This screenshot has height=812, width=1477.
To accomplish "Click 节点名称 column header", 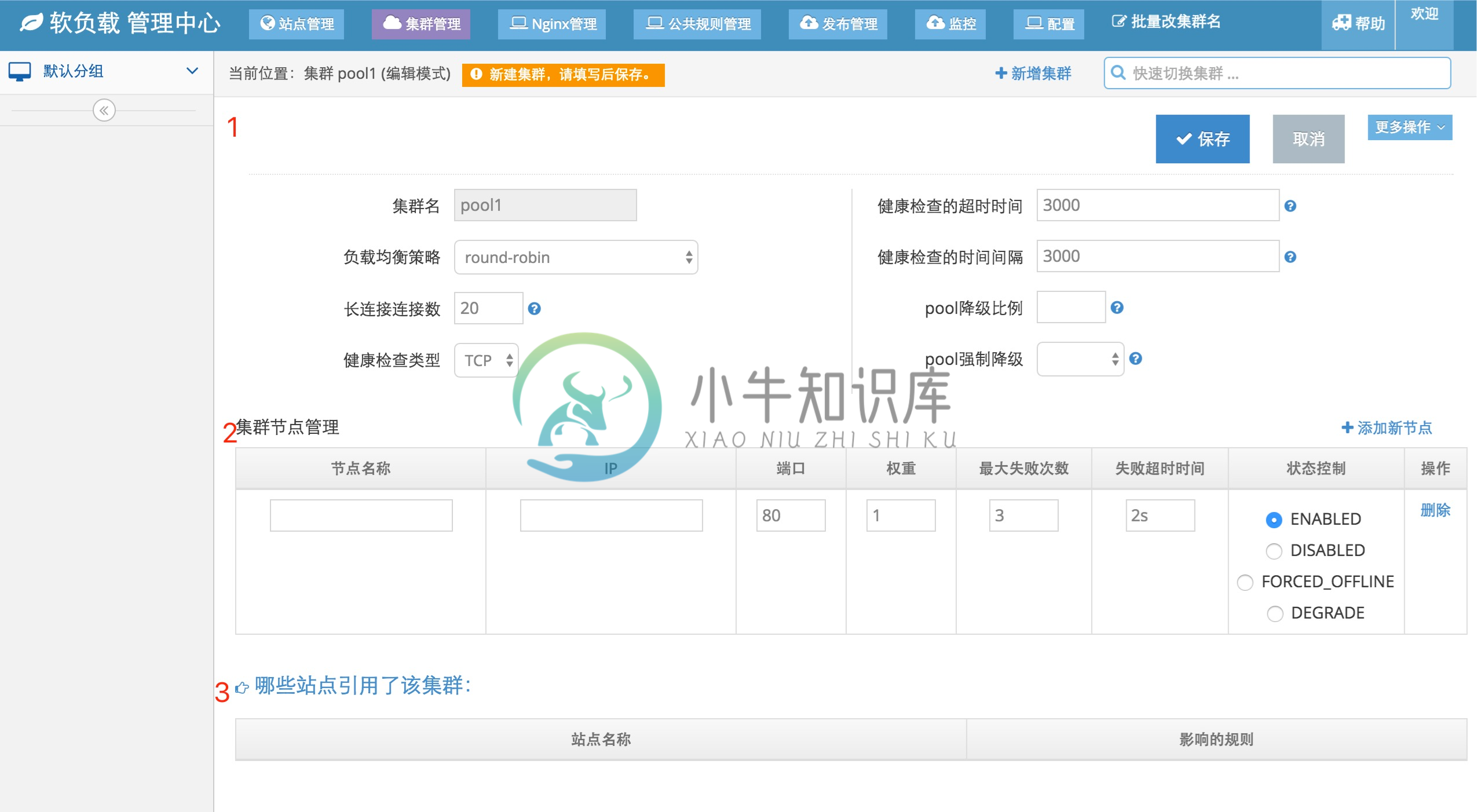I will coord(360,469).
